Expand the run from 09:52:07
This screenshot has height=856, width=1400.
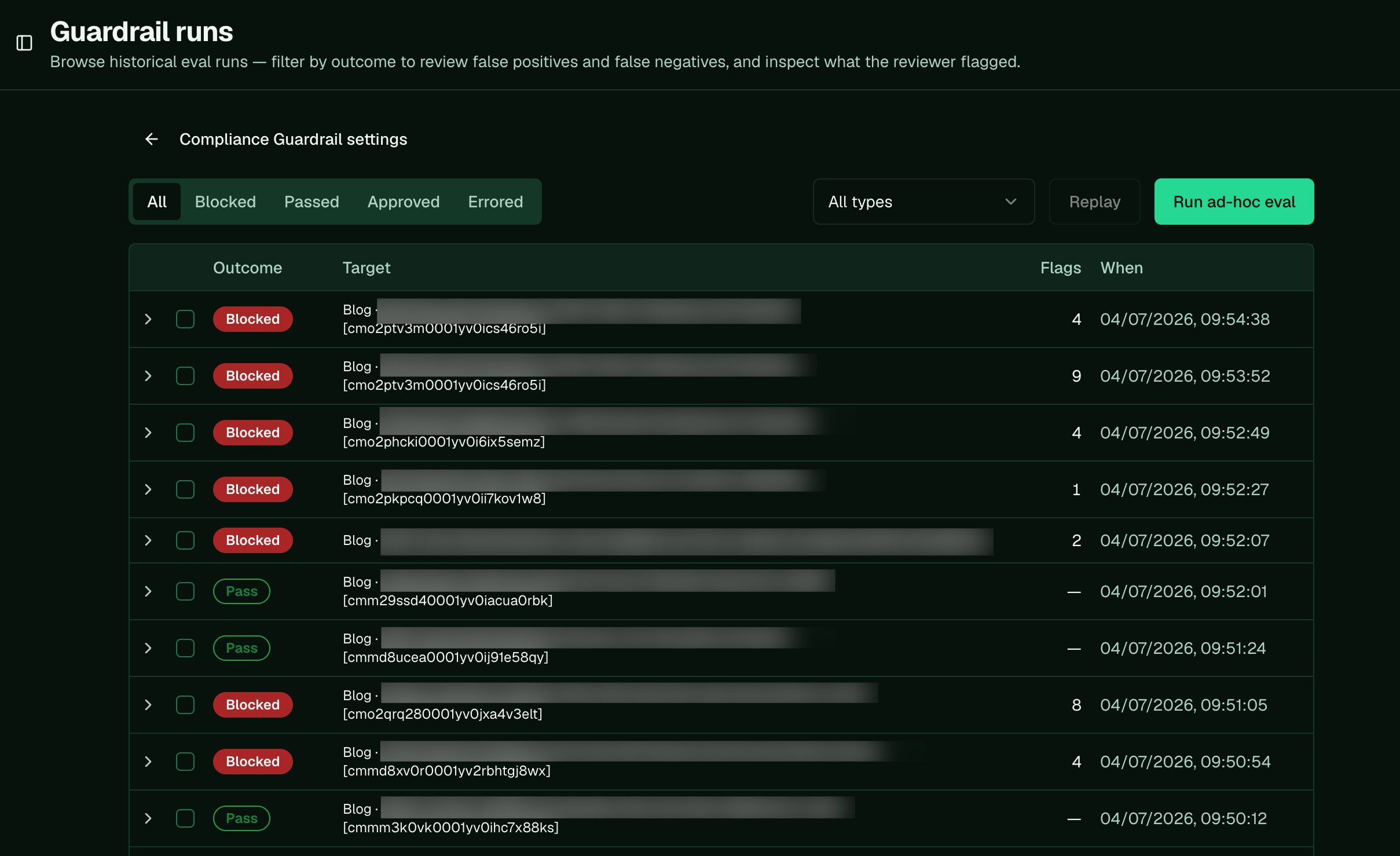click(148, 540)
